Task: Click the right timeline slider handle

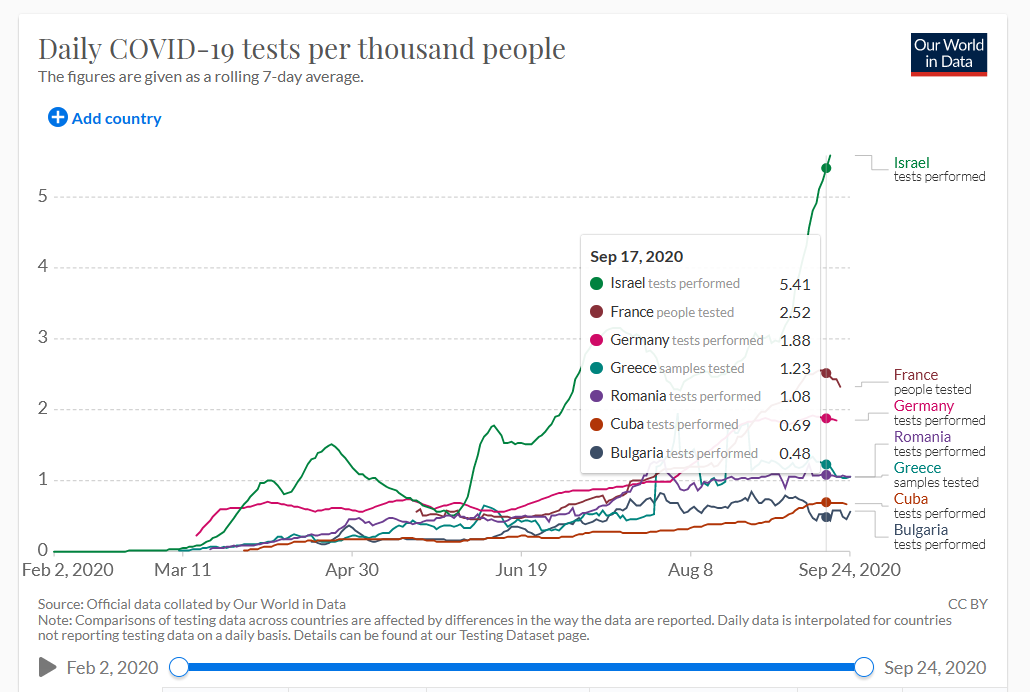Action: [864, 667]
